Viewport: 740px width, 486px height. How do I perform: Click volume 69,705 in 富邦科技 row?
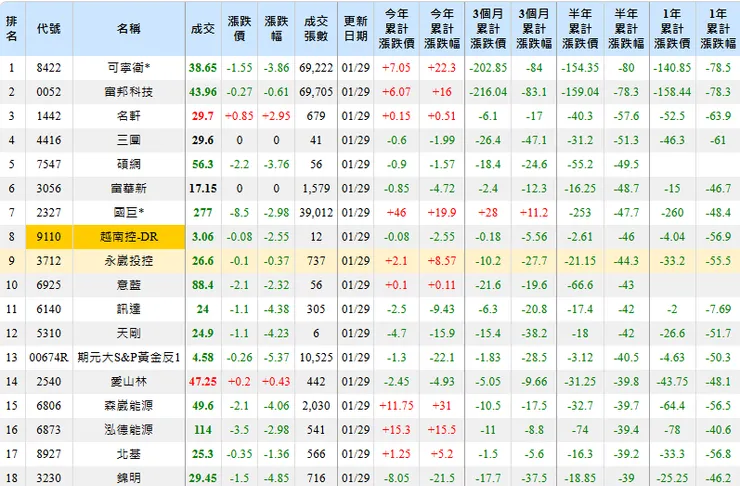316,92
